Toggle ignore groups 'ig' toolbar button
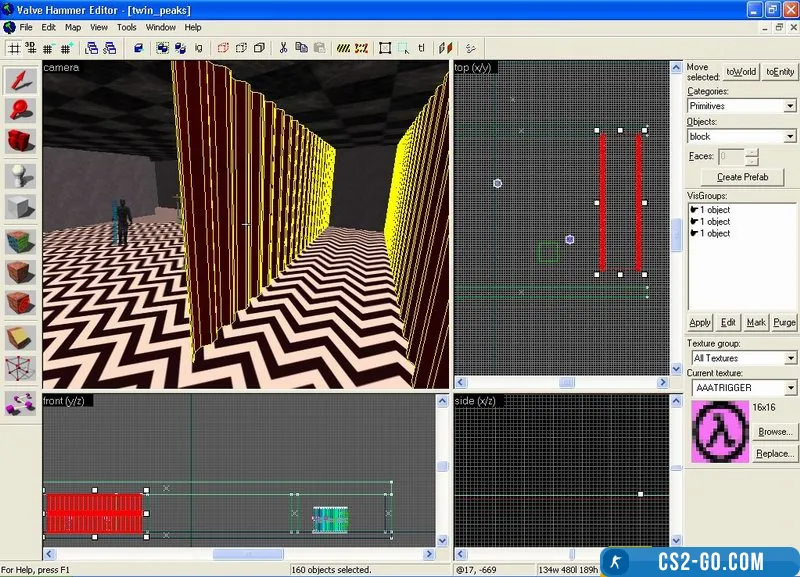The width and height of the screenshot is (800, 577). click(x=199, y=47)
